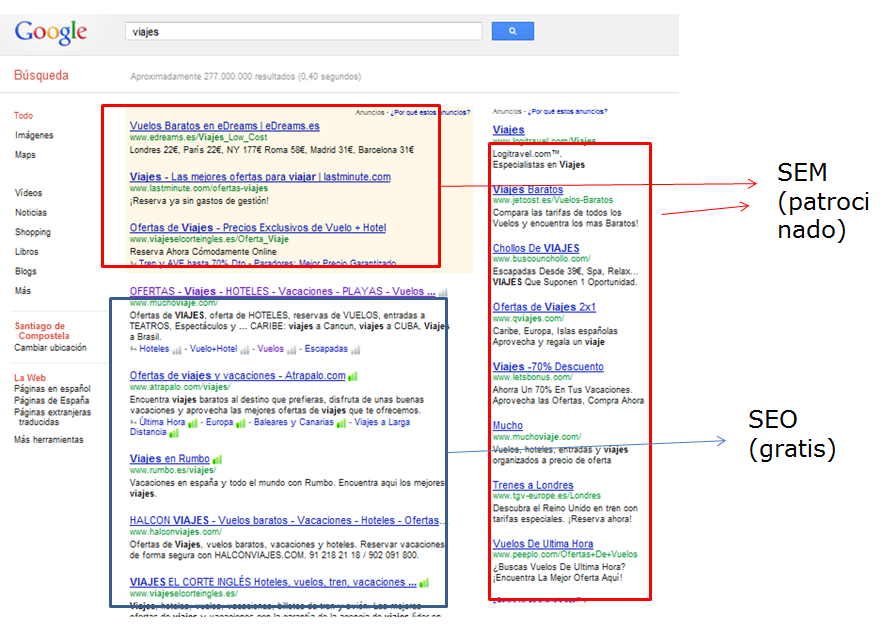Click the www.halconviajes.com/ URL text
Screen dimensions: 892x644
tap(176, 532)
